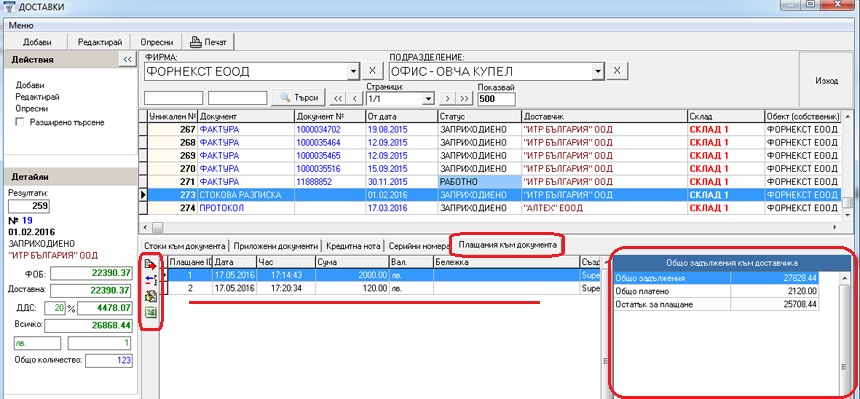860x399 pixels.
Task: Click the Търси search button
Action: click(299, 98)
